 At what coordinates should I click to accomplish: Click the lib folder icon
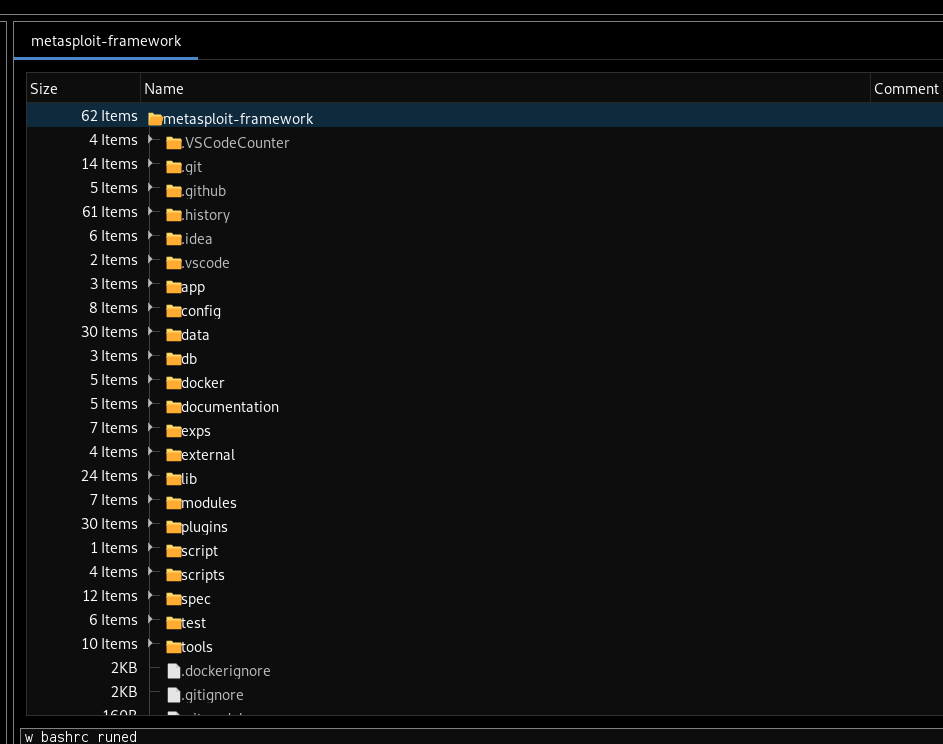pyautogui.click(x=174, y=479)
